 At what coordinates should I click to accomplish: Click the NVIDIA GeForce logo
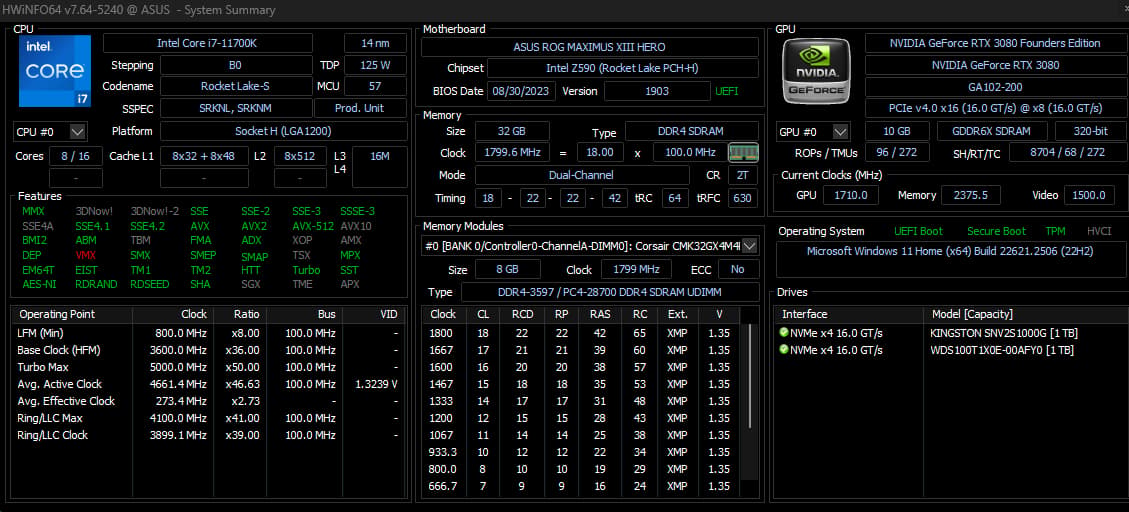[817, 71]
